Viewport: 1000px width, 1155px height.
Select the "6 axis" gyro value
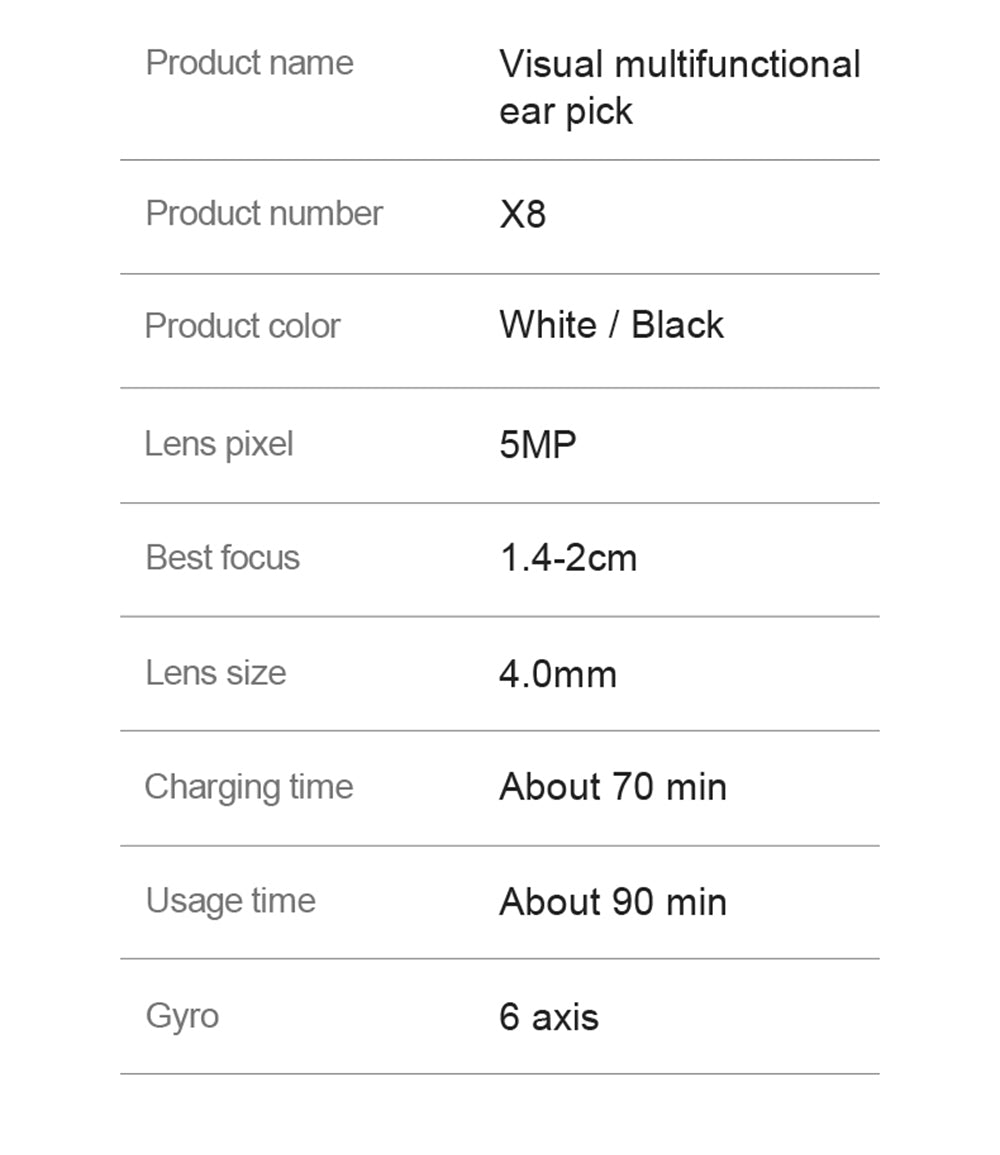pos(548,1017)
